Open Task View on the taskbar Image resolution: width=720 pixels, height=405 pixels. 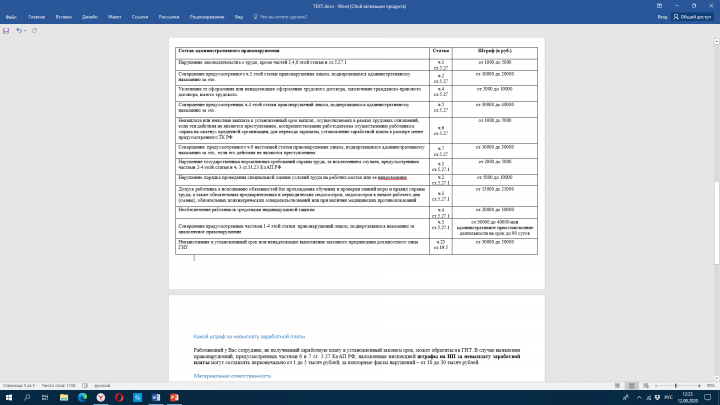click(45, 398)
